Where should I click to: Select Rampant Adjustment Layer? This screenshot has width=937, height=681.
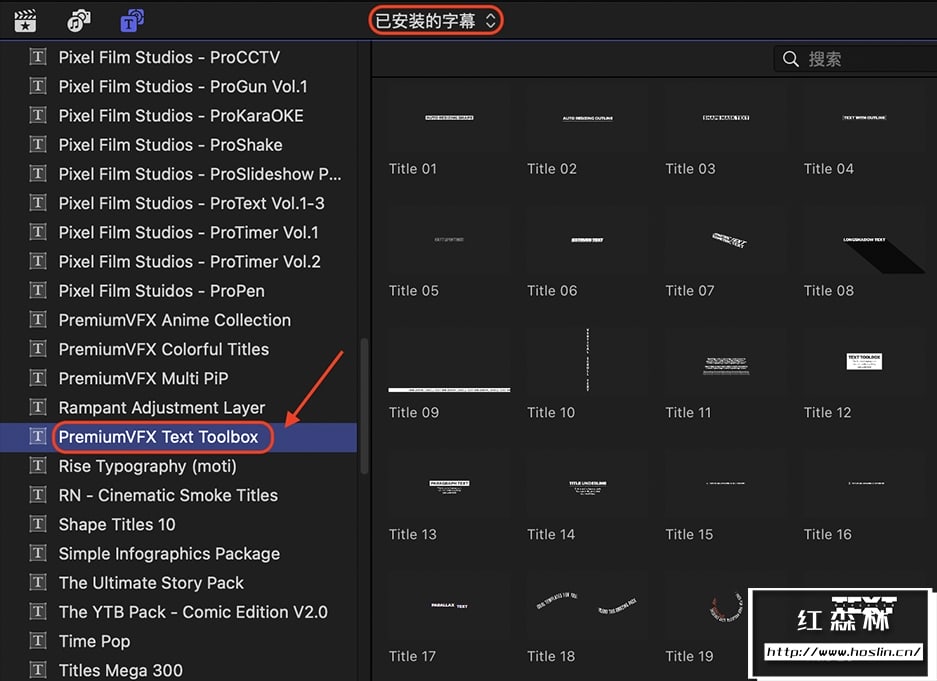(162, 408)
